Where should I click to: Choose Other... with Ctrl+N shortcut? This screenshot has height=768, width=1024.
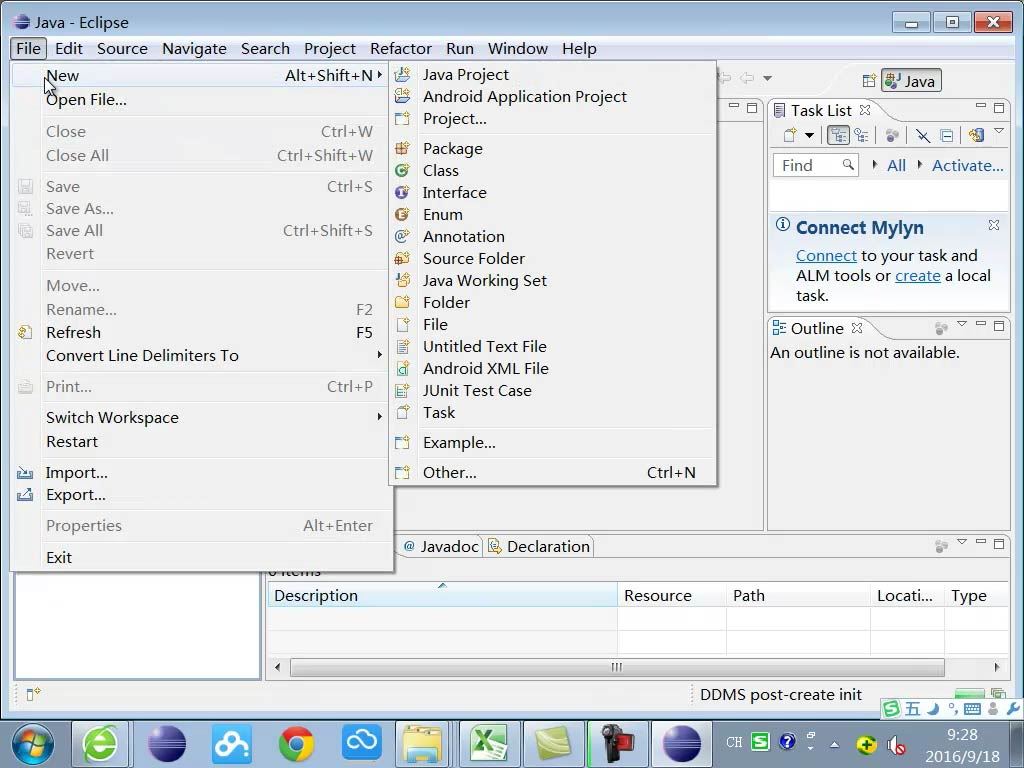552,473
